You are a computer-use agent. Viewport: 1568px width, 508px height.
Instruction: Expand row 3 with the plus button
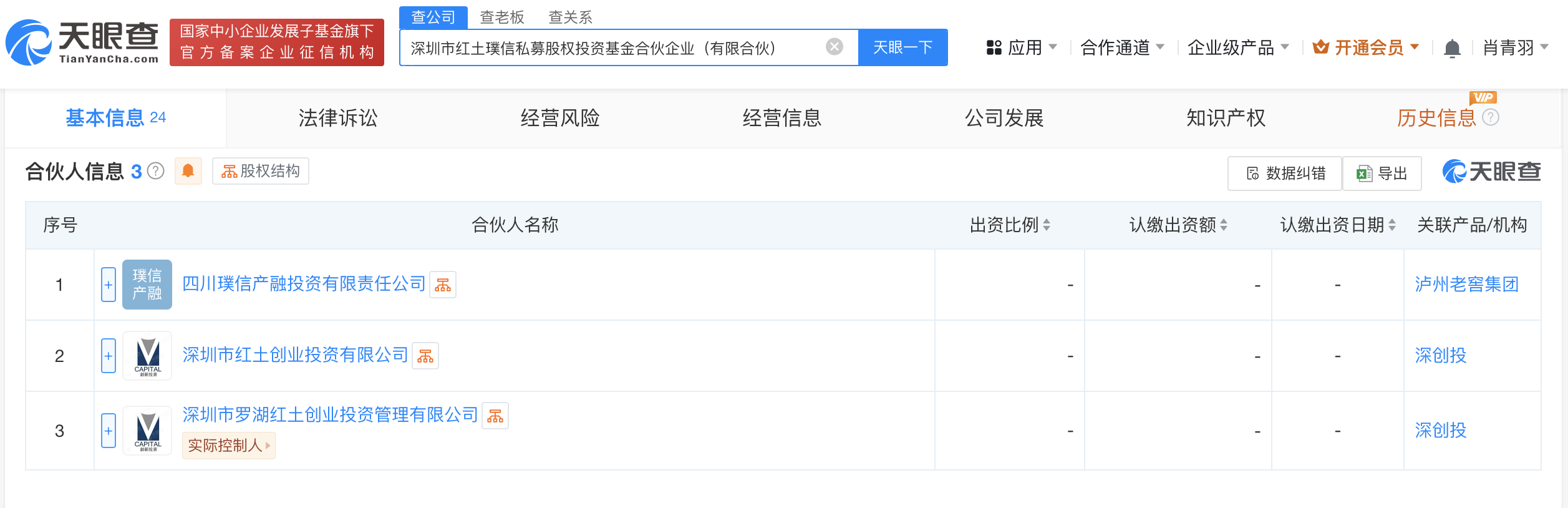tap(109, 431)
